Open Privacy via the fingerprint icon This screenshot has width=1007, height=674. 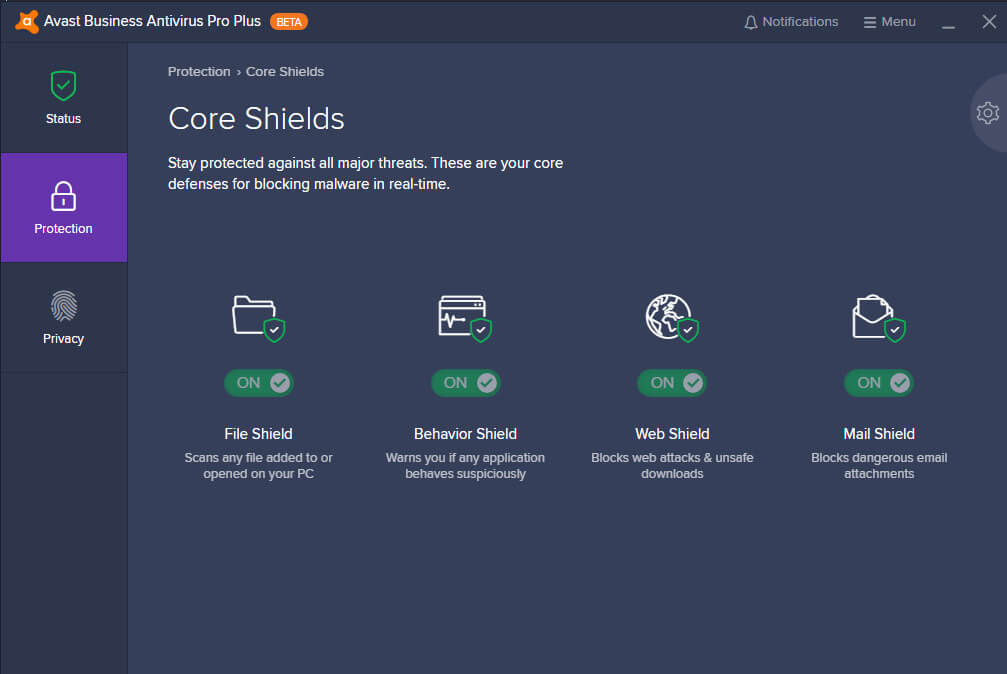click(63, 307)
